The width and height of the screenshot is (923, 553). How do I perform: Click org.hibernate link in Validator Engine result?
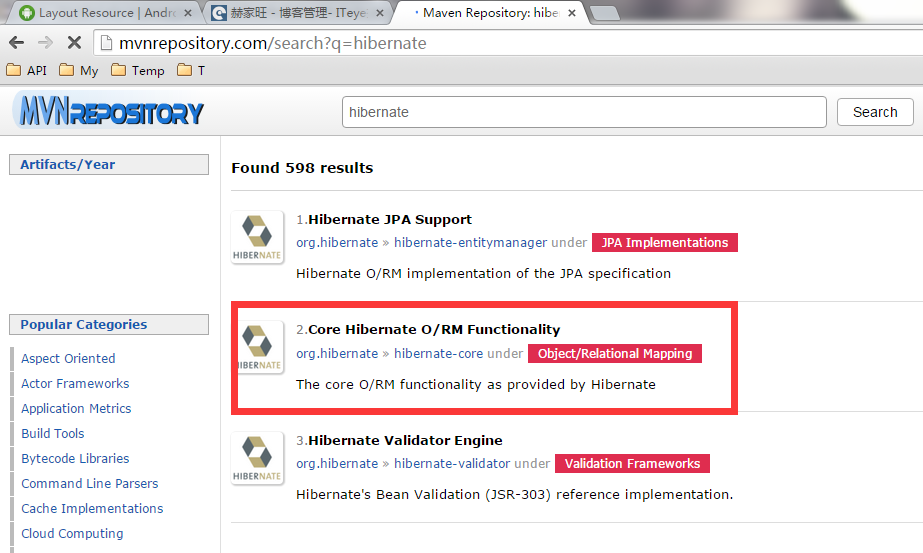(x=337, y=463)
